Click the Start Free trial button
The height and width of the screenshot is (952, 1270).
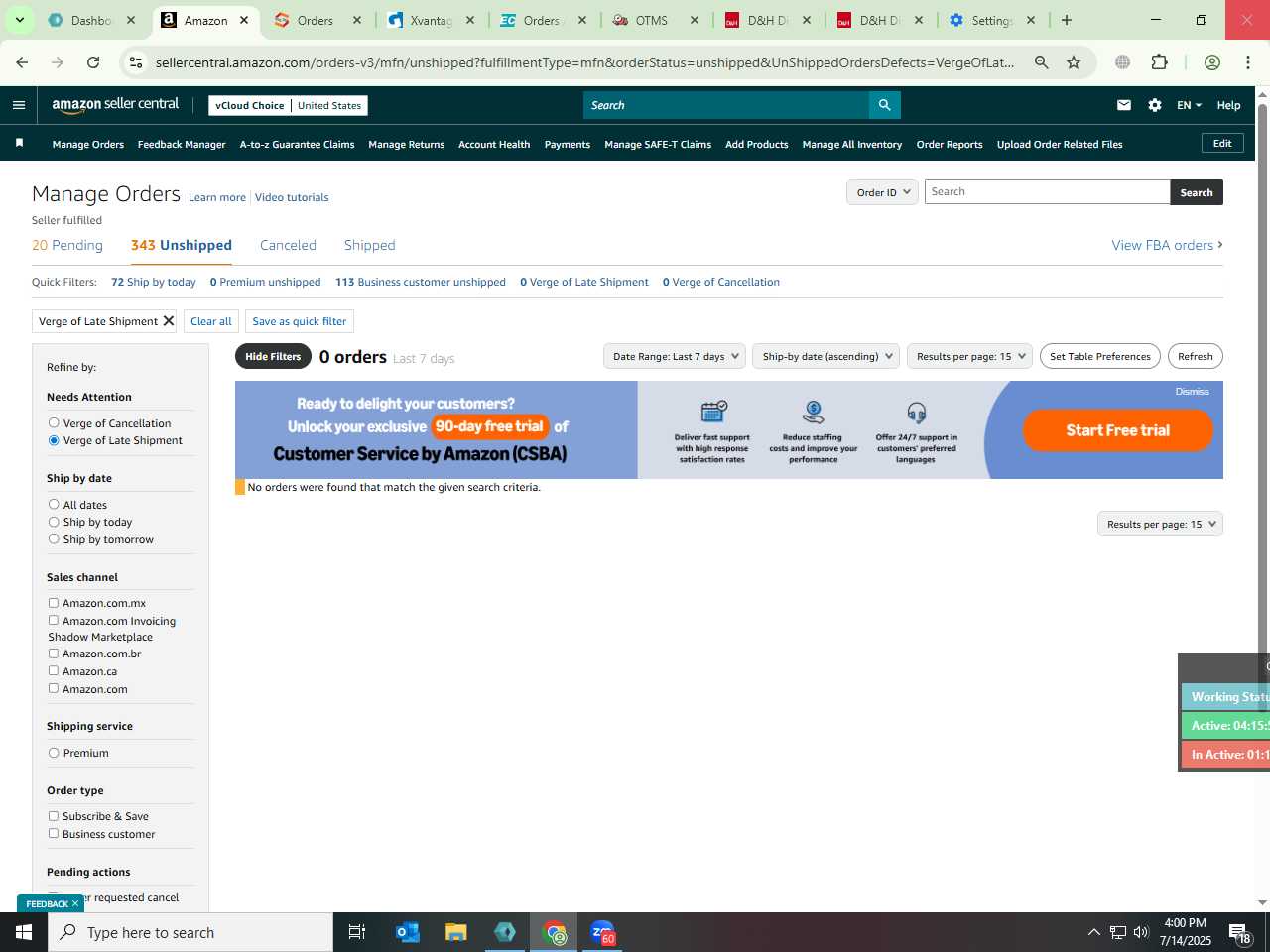pos(1118,430)
